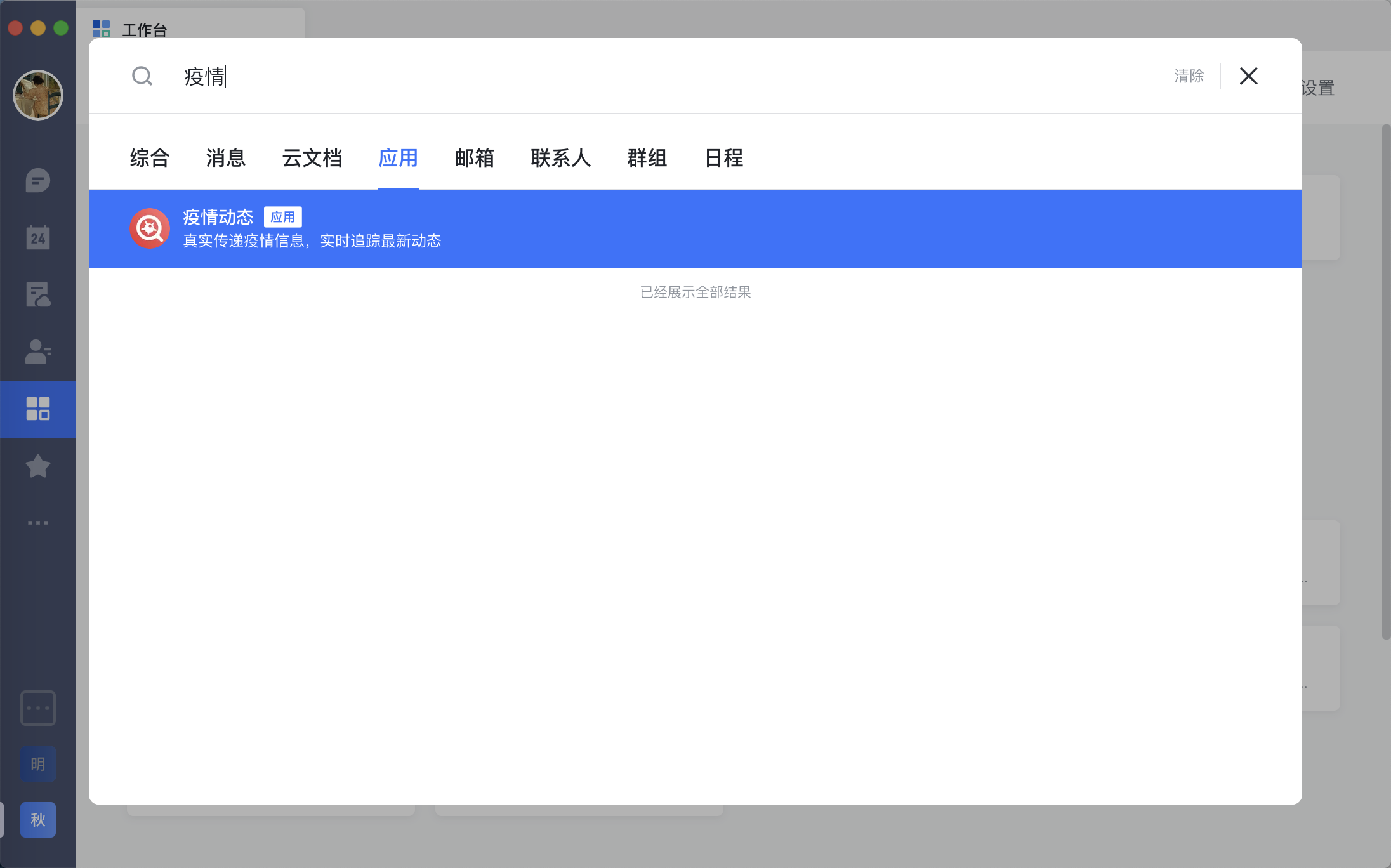Image resolution: width=1391 pixels, height=868 pixels.
Task: Open the calendar icon in sidebar
Action: 38,237
